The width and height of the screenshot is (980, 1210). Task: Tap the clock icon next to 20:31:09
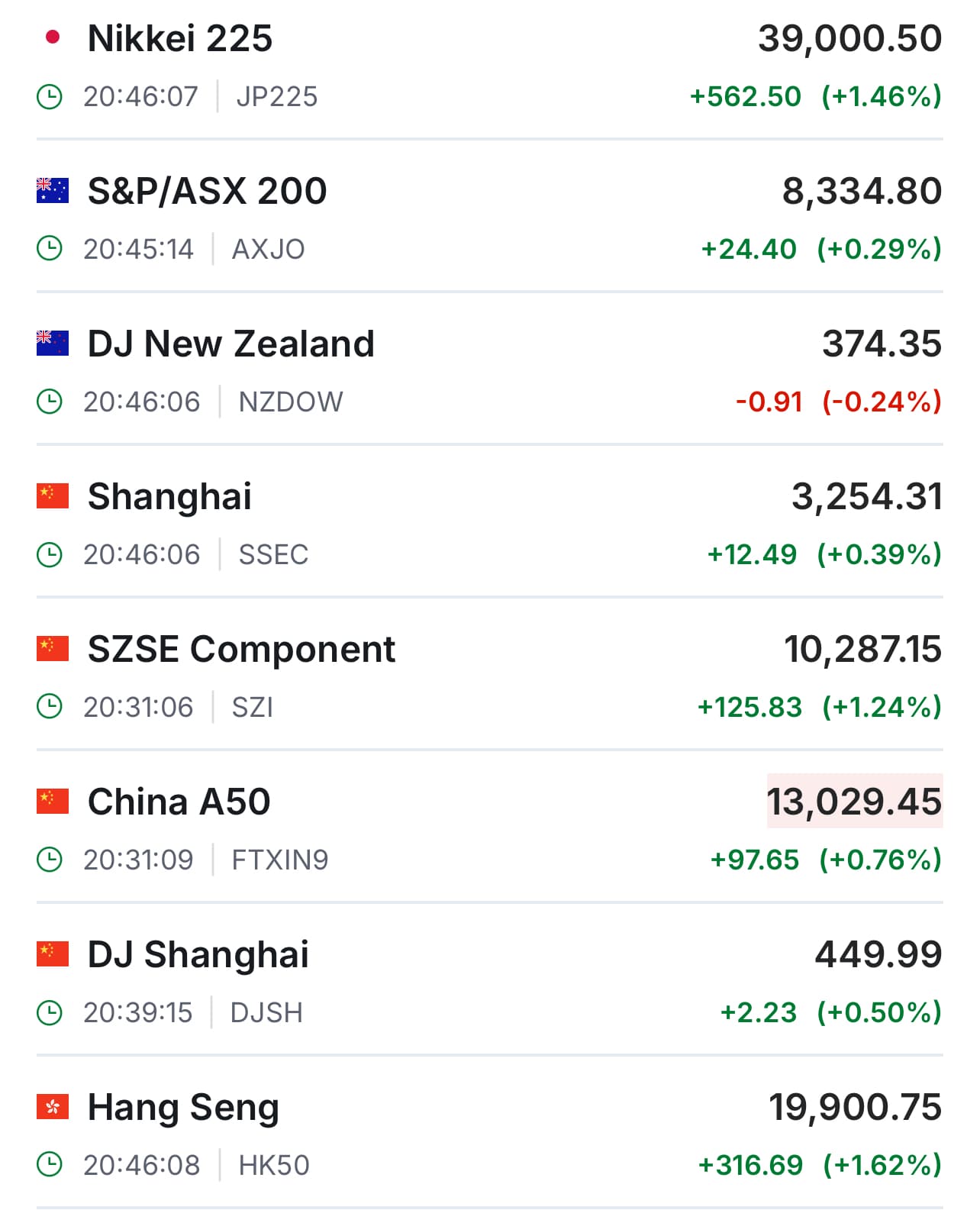[50, 860]
